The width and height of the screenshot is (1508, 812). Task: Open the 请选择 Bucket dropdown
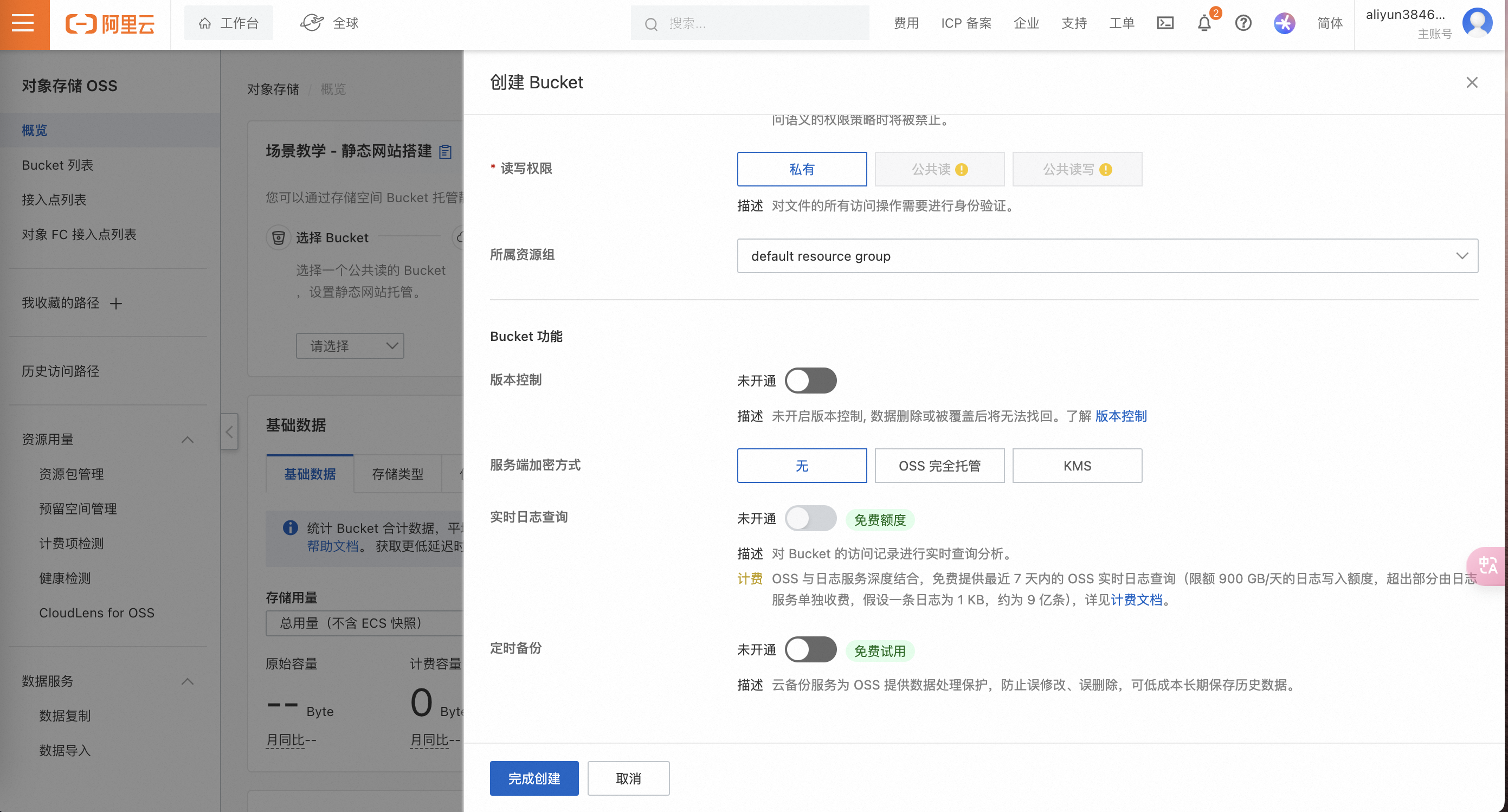click(350, 346)
